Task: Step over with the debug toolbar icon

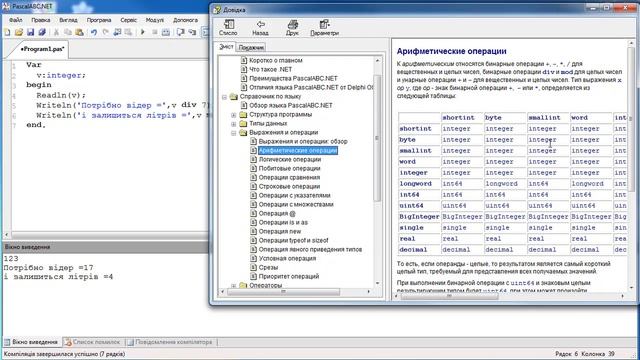Action: coord(180,32)
